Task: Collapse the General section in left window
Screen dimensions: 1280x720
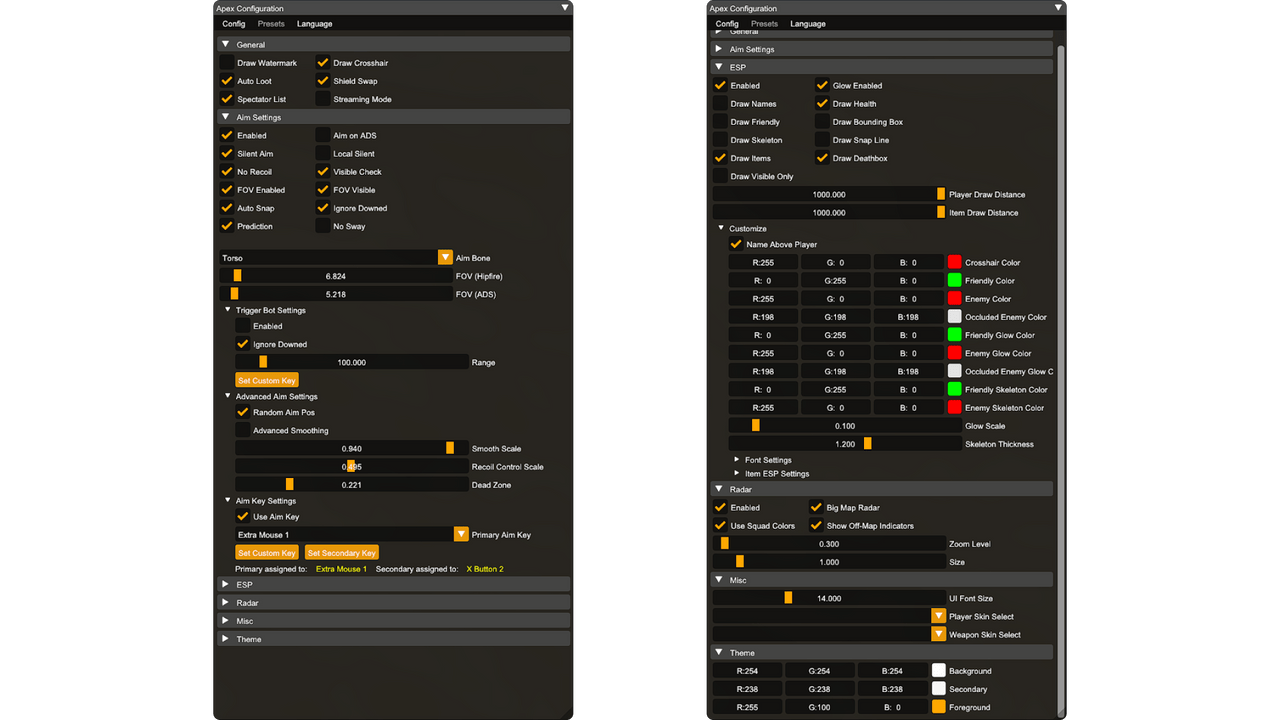Action: click(x=394, y=44)
